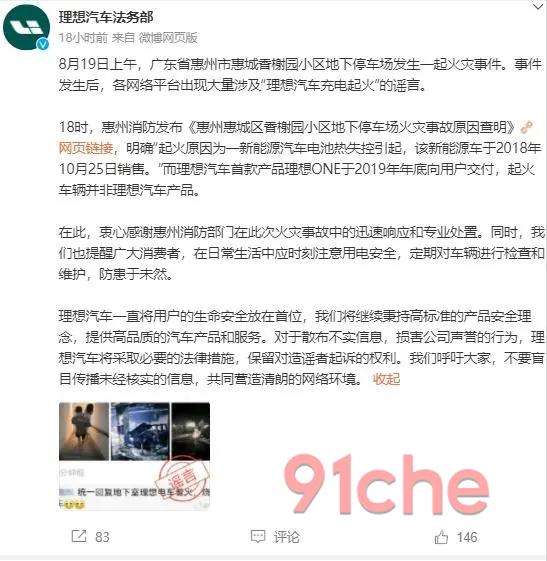Open the 网页链接 hyperlink
The height and width of the screenshot is (561, 547).
[86, 148]
